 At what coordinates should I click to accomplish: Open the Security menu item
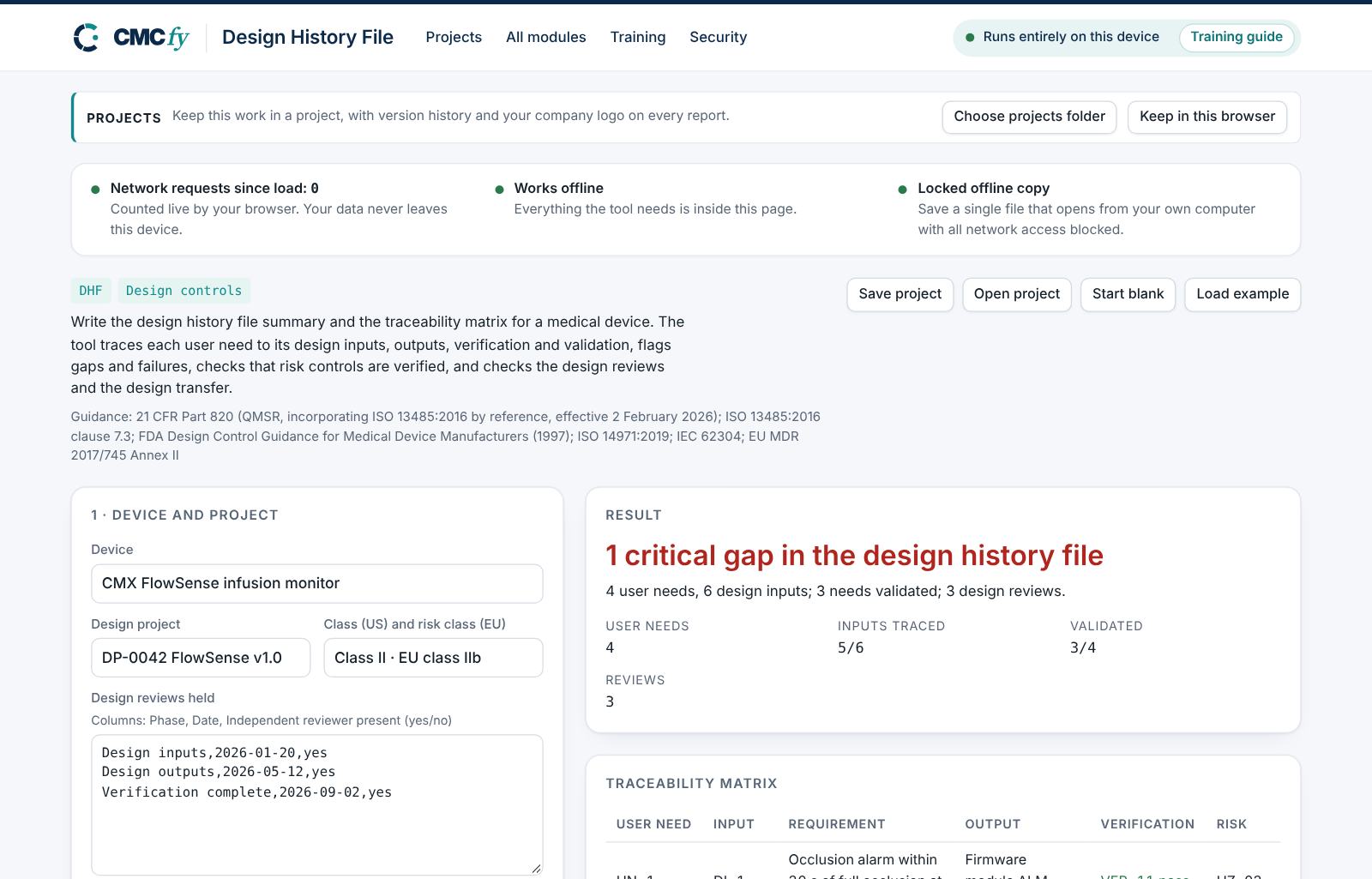click(719, 37)
